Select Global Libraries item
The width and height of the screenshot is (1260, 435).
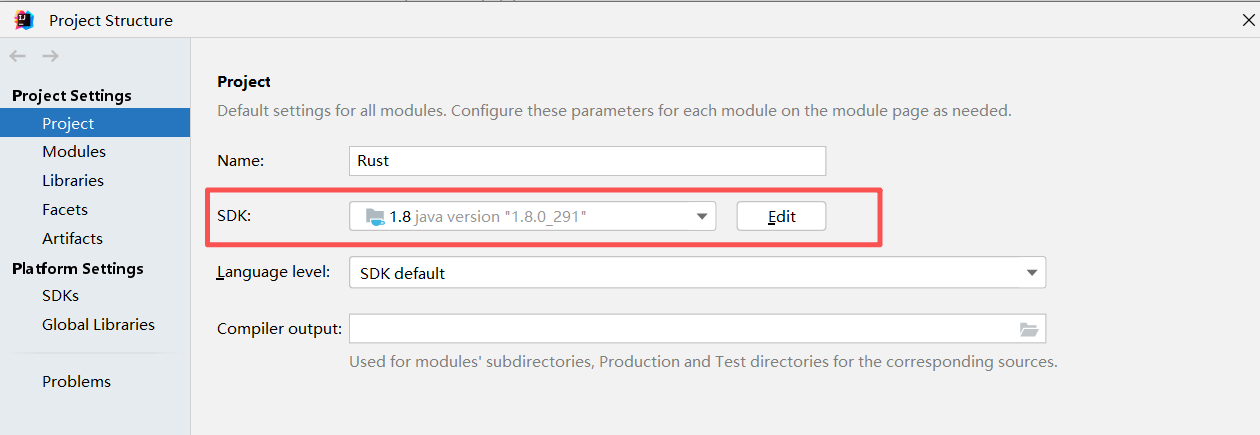tap(98, 325)
